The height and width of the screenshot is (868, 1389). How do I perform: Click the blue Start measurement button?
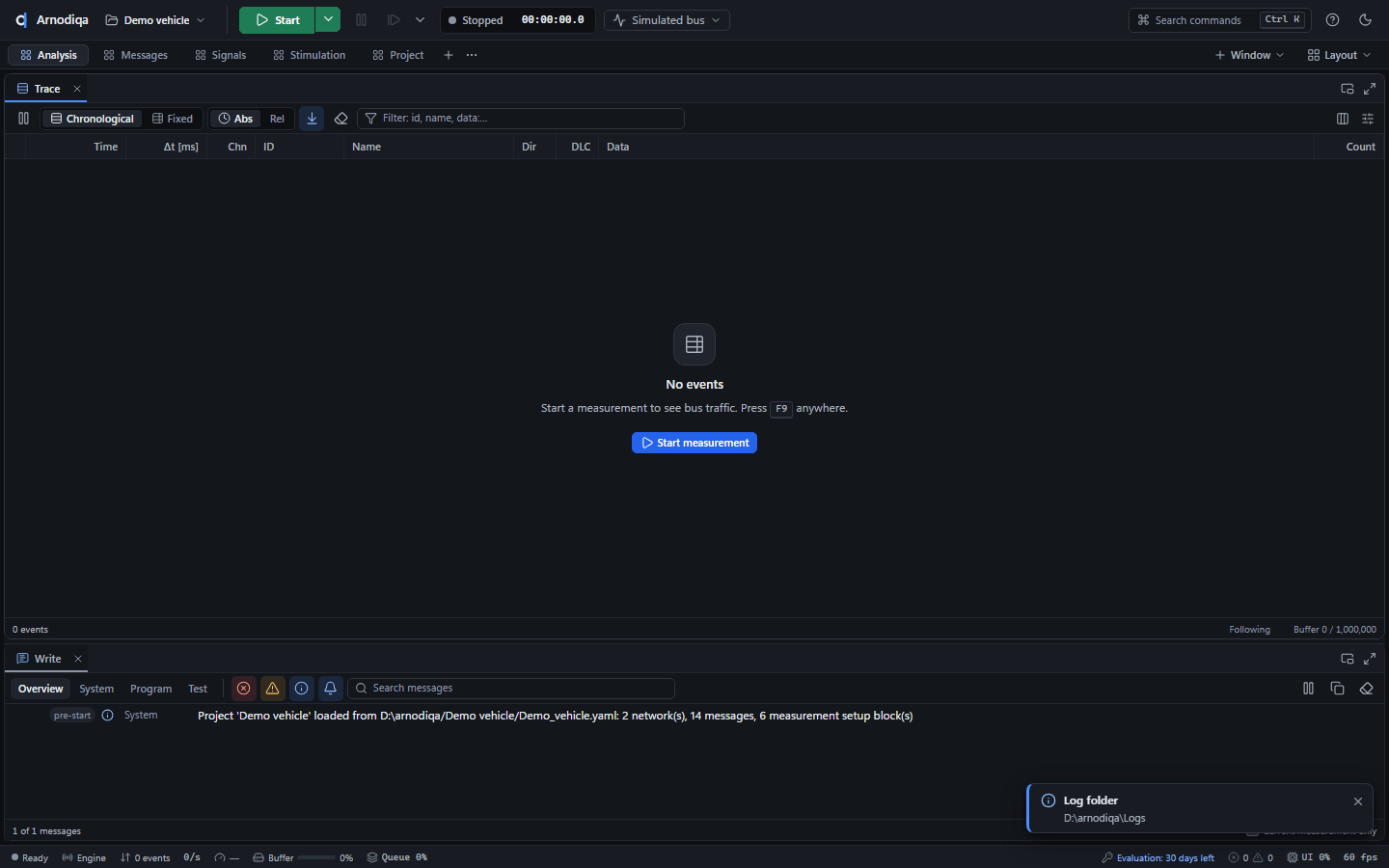point(694,443)
